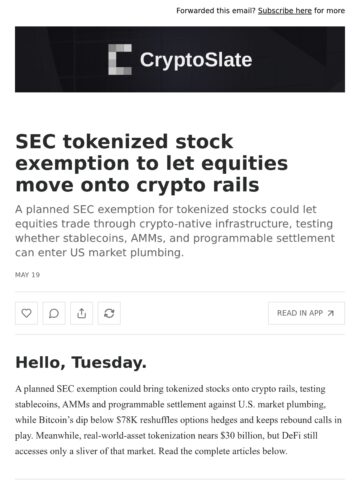Click the subtitle line 'can enter US market plumbing'
Viewport: 360px width, 480px height.
[99, 253]
